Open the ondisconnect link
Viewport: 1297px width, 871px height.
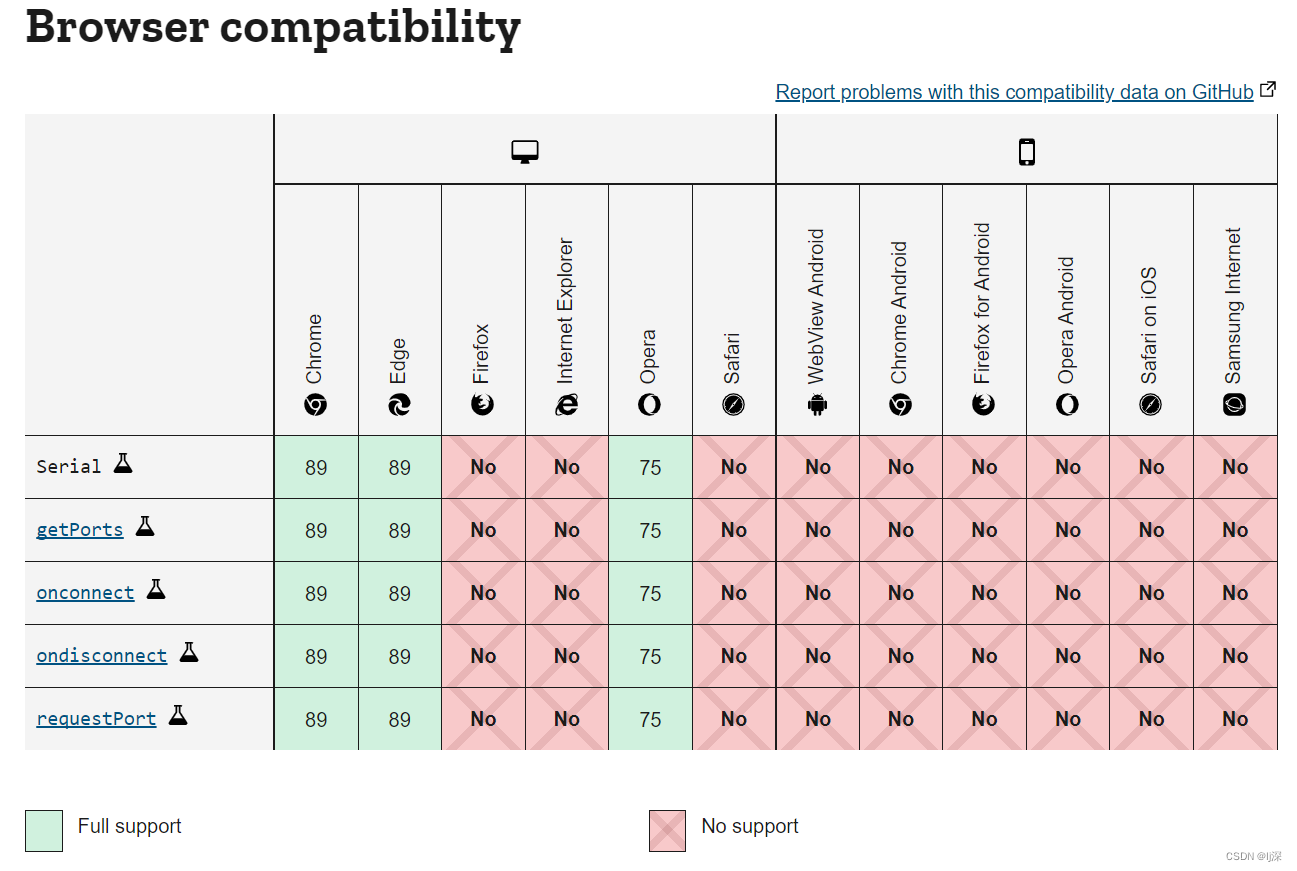pos(101,656)
